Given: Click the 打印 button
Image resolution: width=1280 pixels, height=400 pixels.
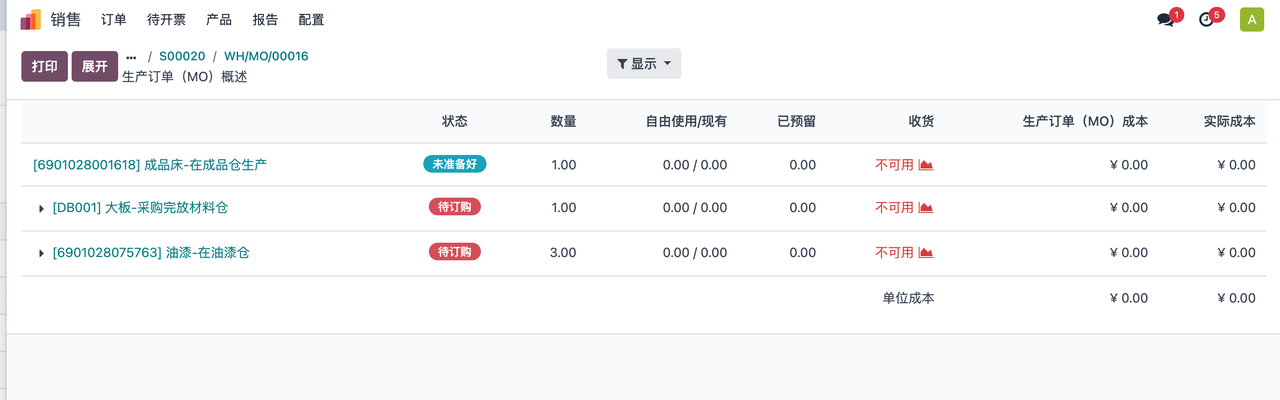Looking at the screenshot, I should pos(44,66).
